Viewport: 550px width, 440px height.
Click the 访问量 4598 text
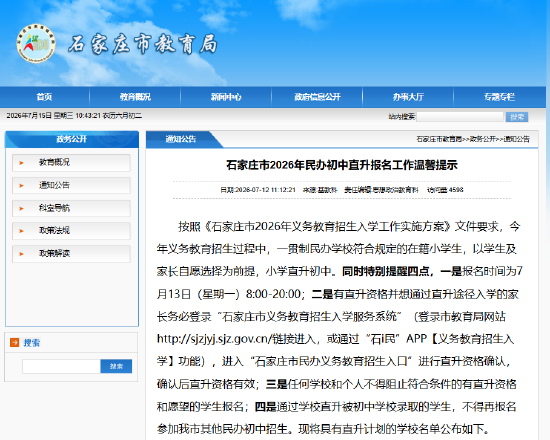(x=445, y=190)
